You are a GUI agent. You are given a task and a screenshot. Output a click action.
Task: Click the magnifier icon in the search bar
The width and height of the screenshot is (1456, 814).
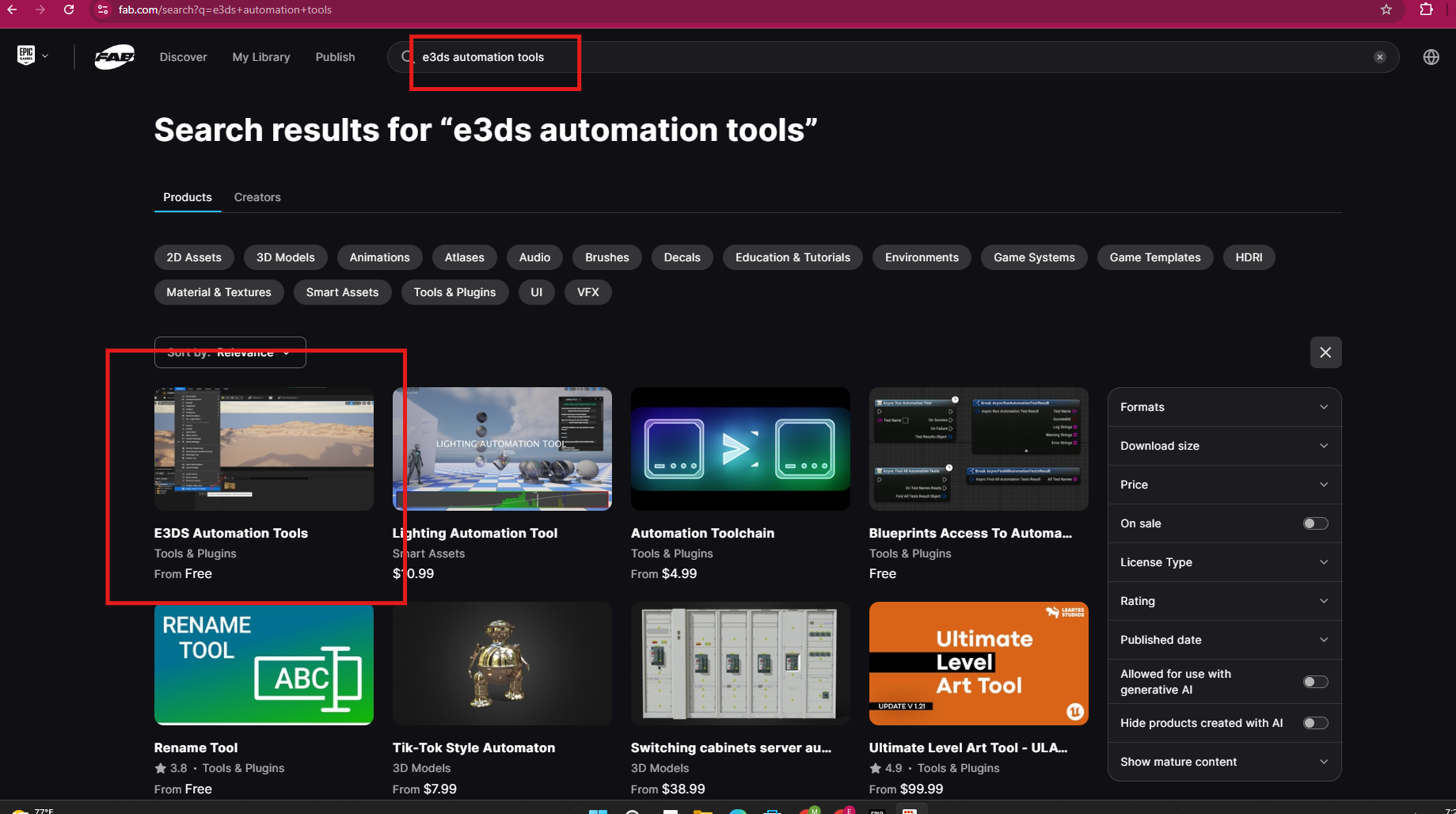[407, 57]
